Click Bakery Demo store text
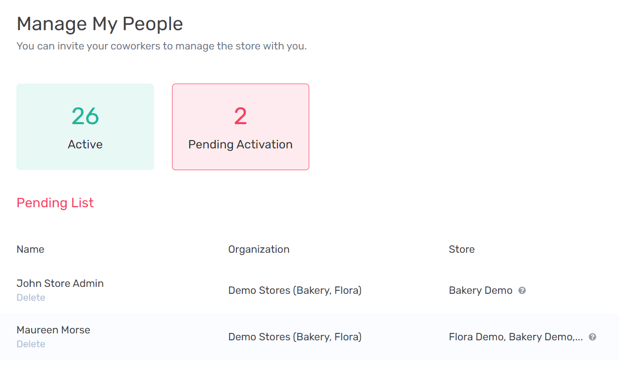Viewport: 619px width, 368px height. coord(480,291)
